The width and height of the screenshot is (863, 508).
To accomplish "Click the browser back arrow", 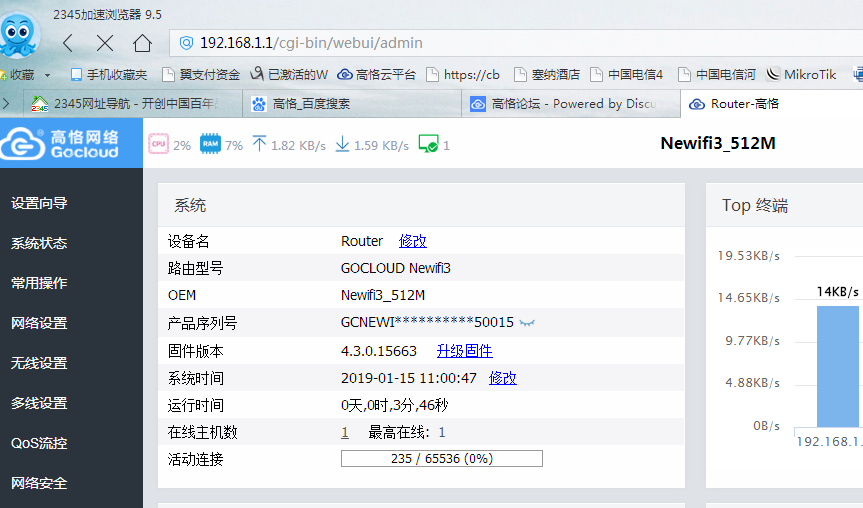I will coord(68,43).
